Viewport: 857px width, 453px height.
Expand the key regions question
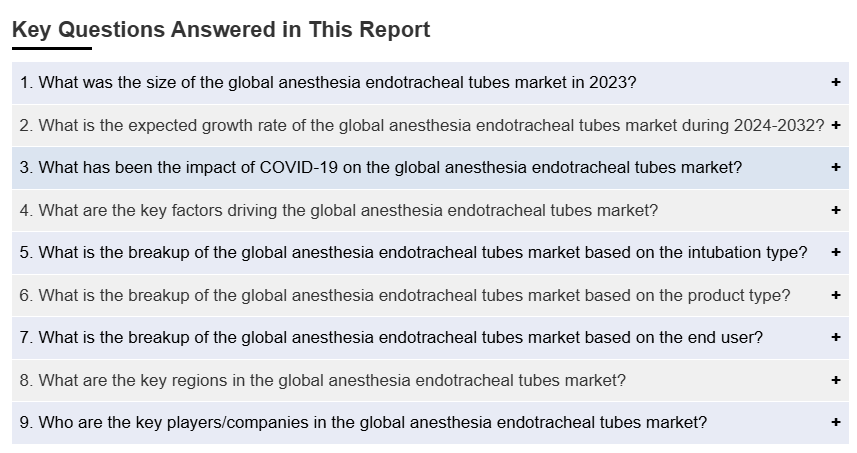323,380
